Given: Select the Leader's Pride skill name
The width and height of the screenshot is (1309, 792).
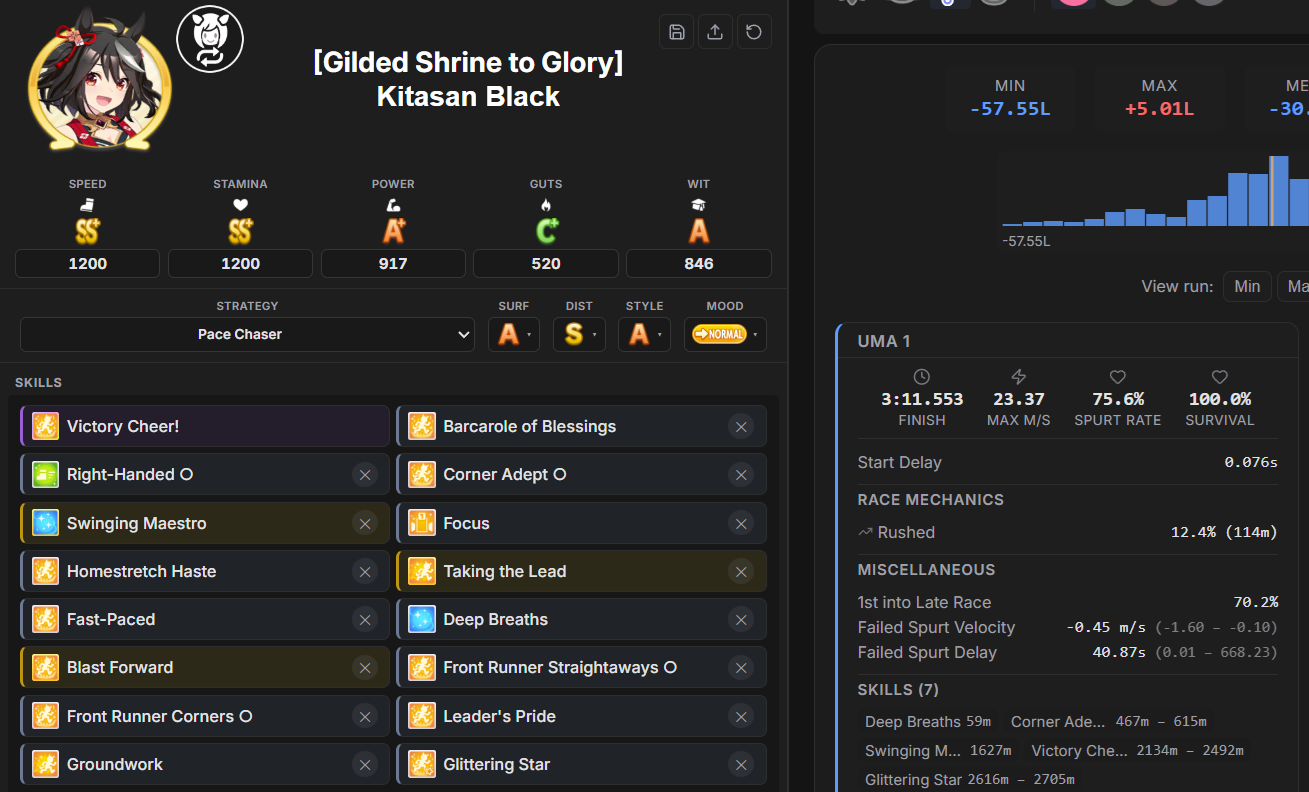Looking at the screenshot, I should coord(500,716).
